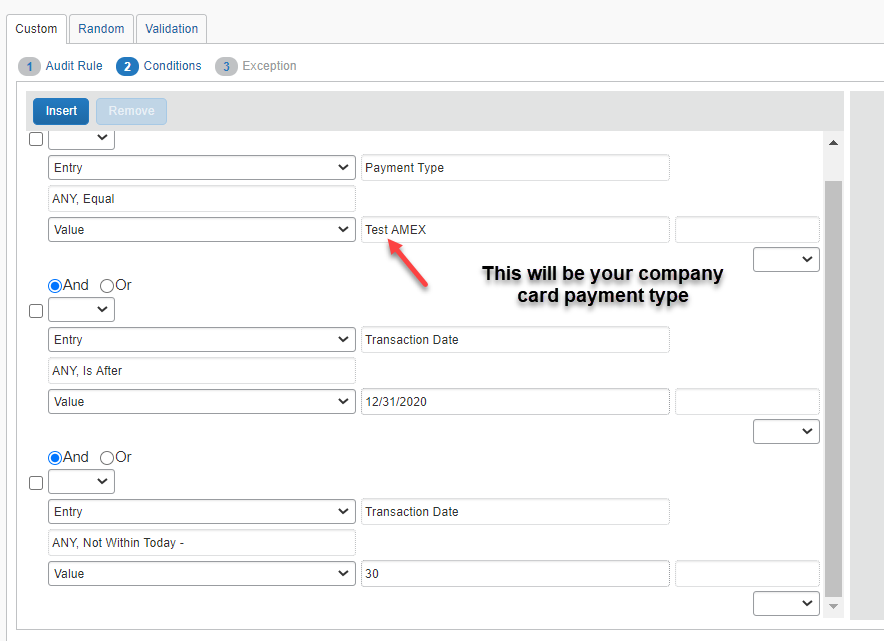
Task: Click the Test AMEX value field
Action: point(514,230)
